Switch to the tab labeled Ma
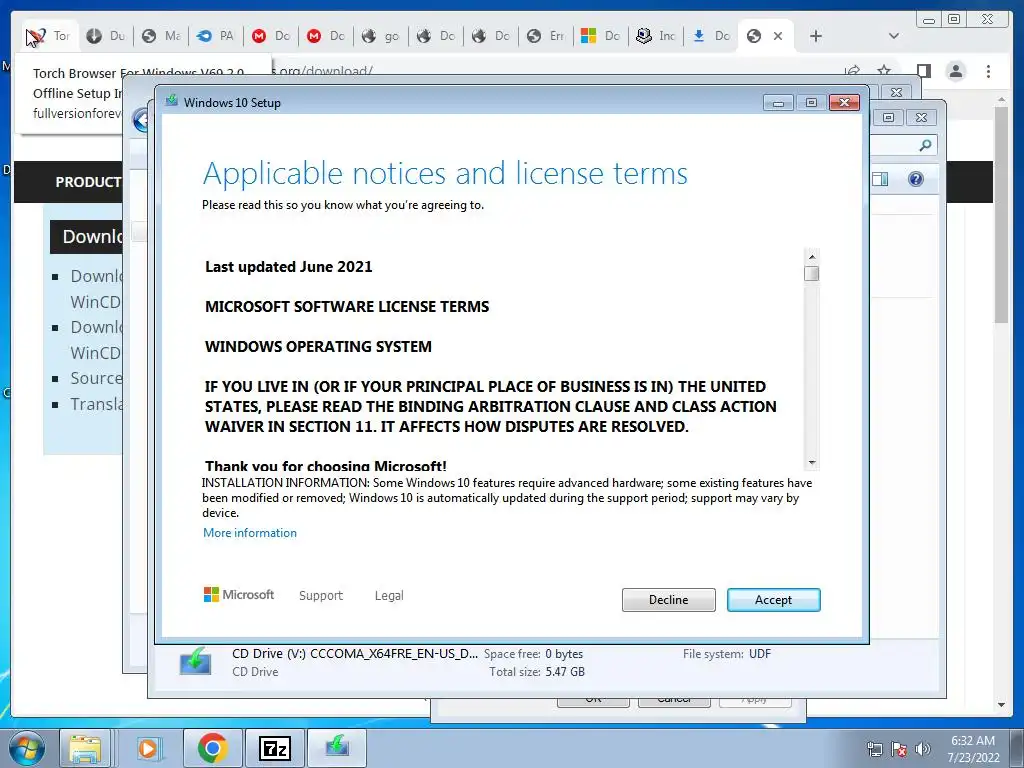Image resolution: width=1024 pixels, height=768 pixels. [x=161, y=36]
